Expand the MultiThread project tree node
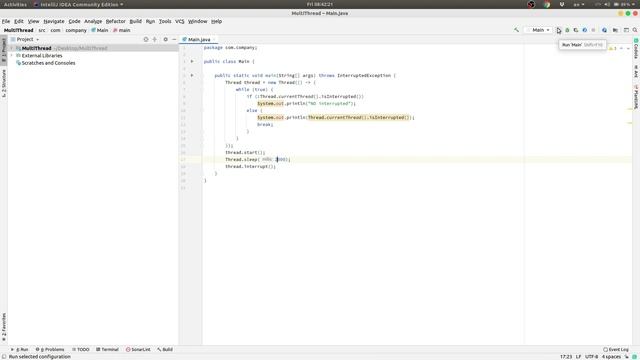Screen dimensions: 640x360 [12, 48]
